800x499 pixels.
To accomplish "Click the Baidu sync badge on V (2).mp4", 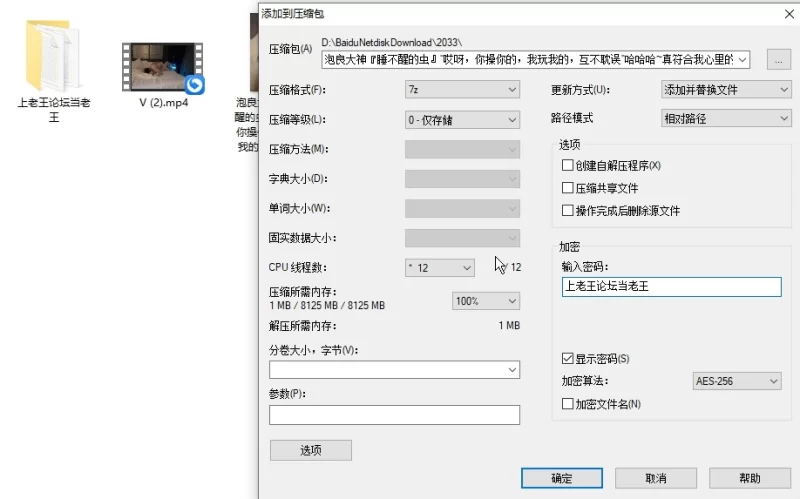I will click(x=194, y=85).
